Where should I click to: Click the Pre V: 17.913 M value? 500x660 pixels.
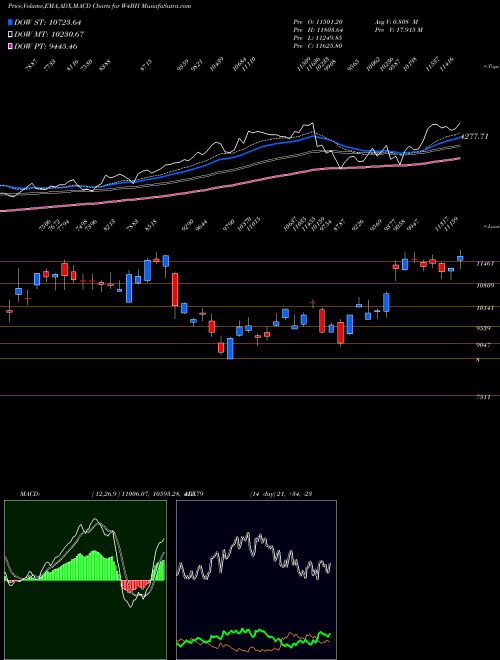(399, 29)
